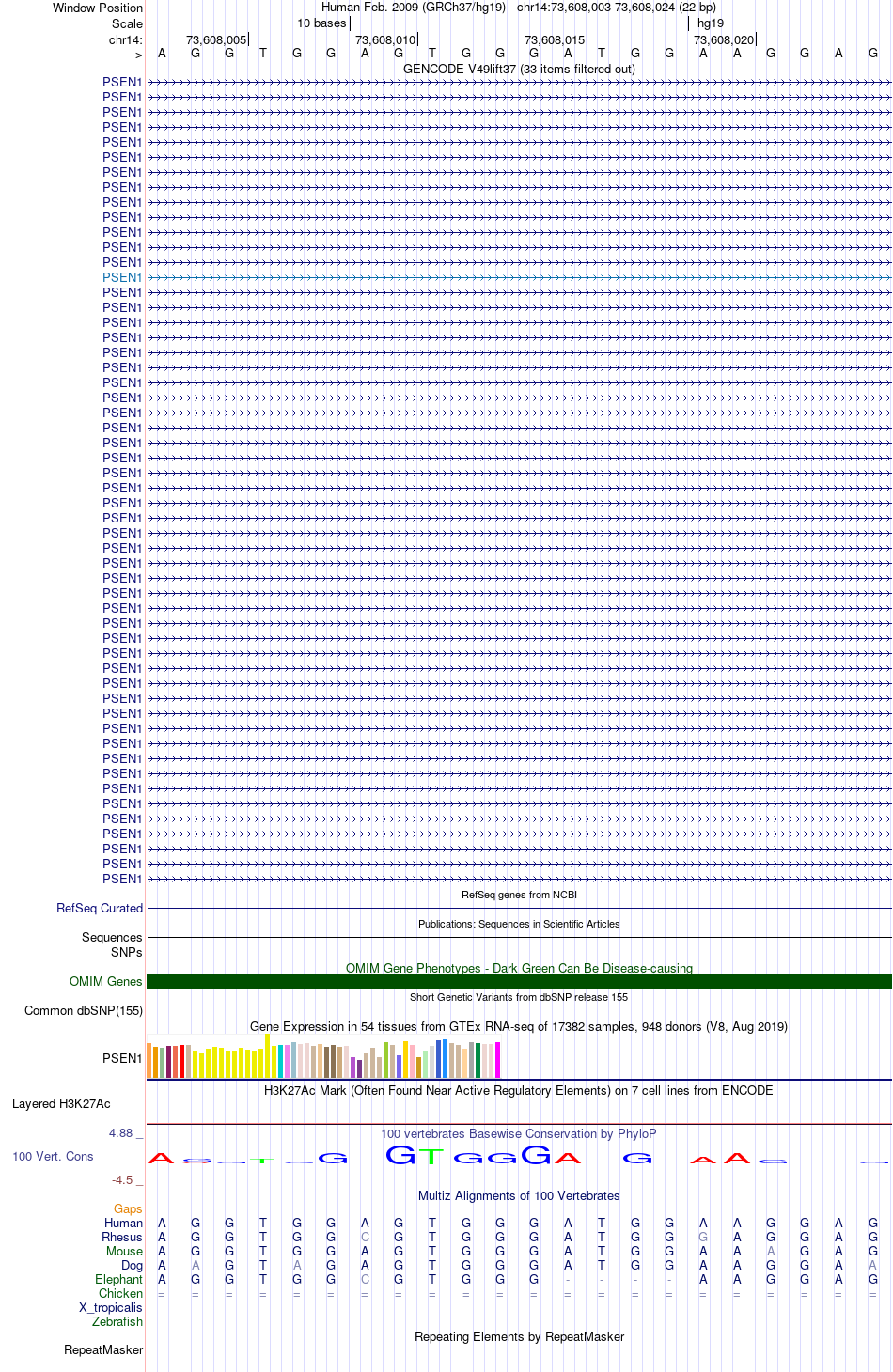
Task: Click the first orange bar in GTEx chart
Action: pos(149,1060)
